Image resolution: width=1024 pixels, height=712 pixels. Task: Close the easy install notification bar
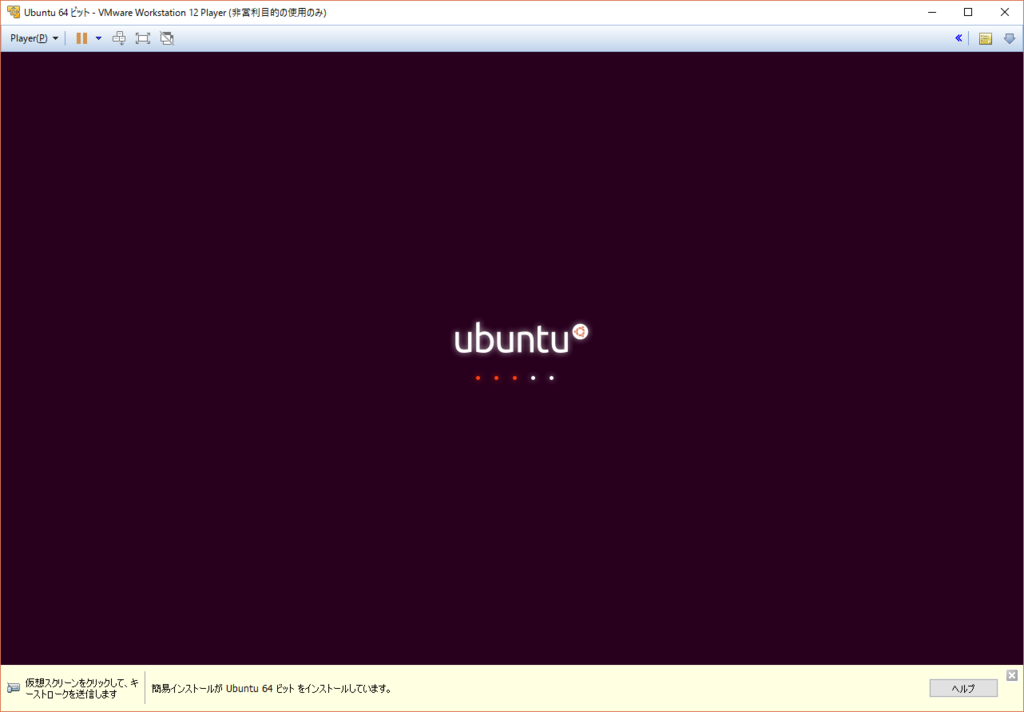pos(1012,675)
